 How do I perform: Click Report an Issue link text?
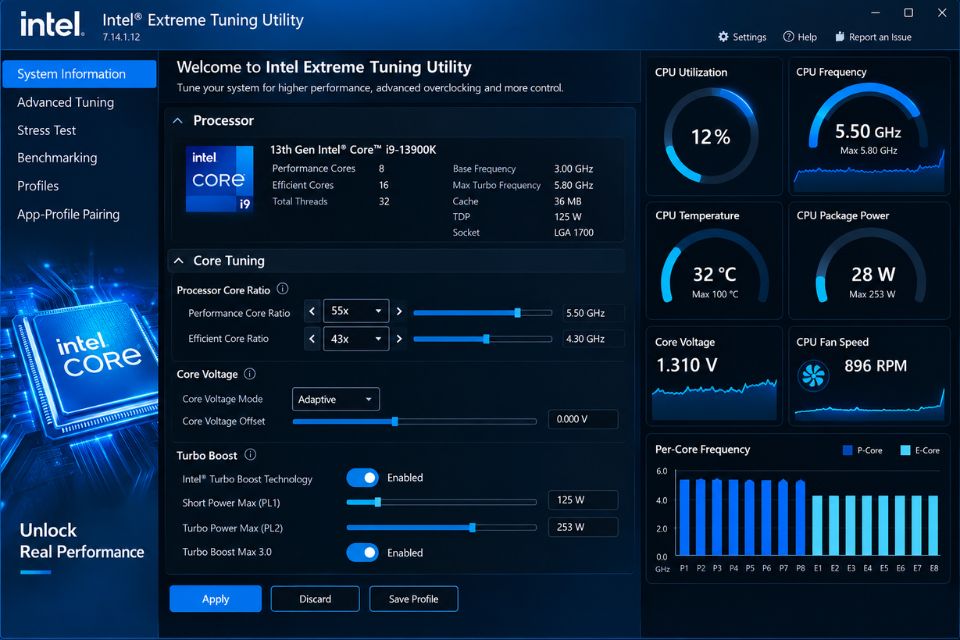(x=880, y=37)
